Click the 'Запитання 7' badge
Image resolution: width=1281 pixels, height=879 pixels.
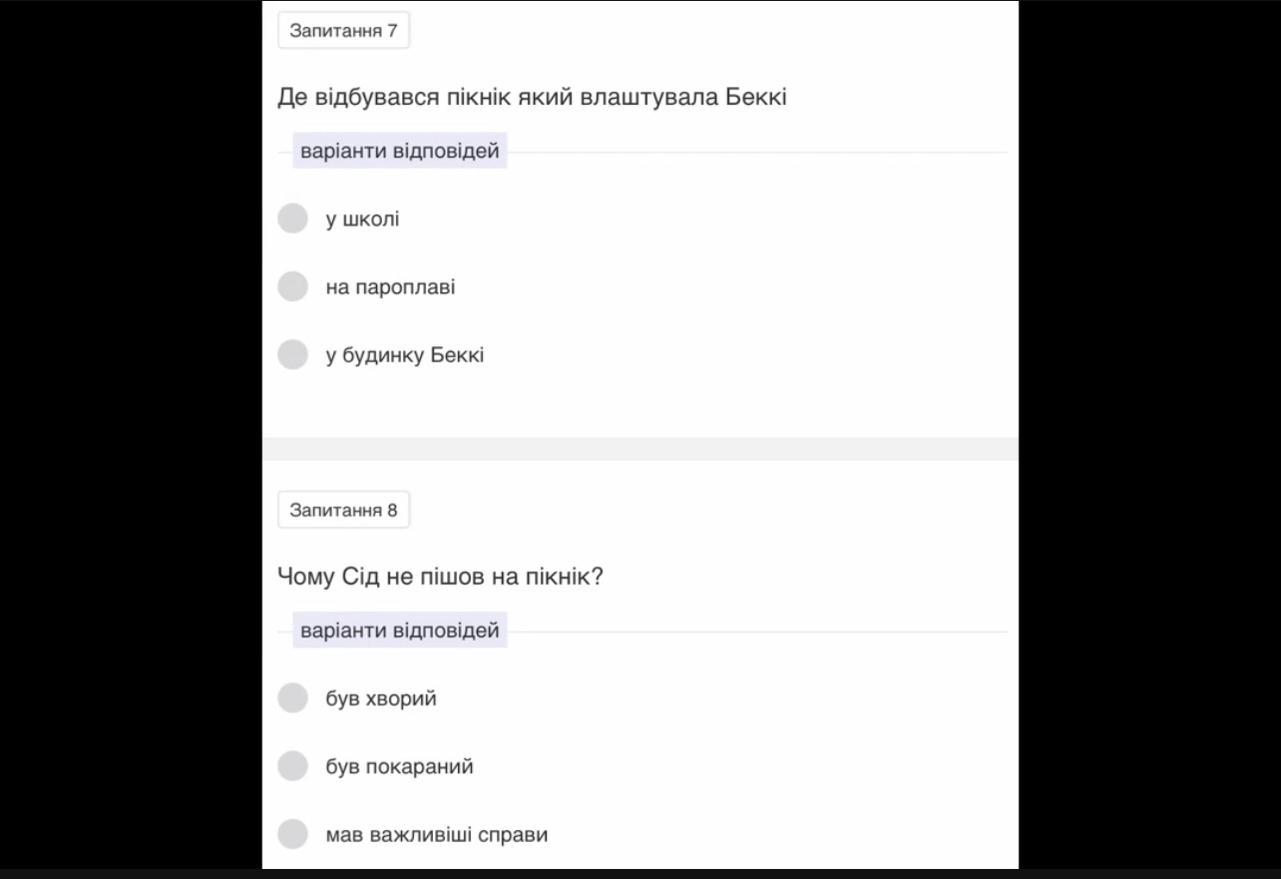[343, 31]
